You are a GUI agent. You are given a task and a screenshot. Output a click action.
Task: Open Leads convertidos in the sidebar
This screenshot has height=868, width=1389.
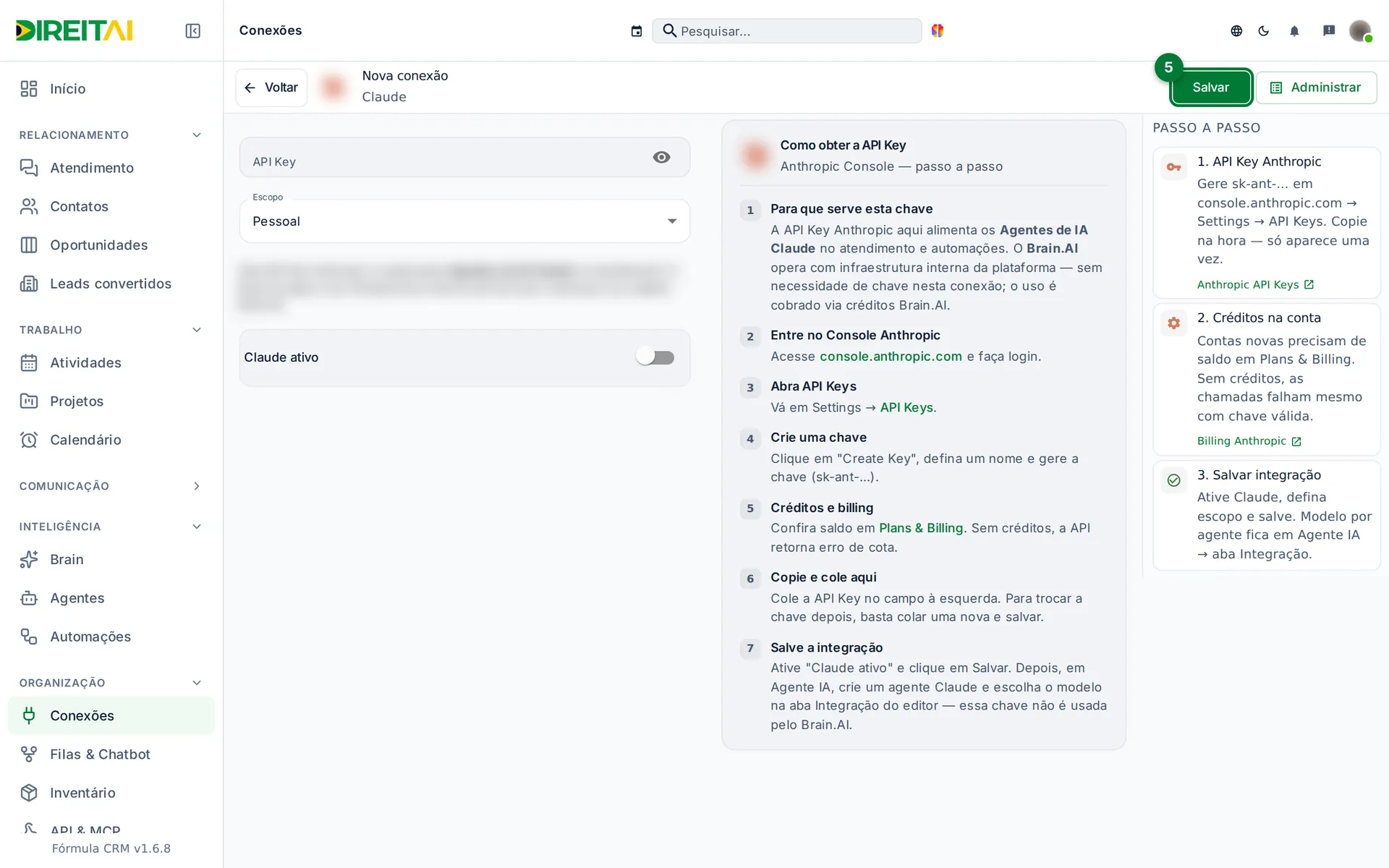tap(111, 284)
